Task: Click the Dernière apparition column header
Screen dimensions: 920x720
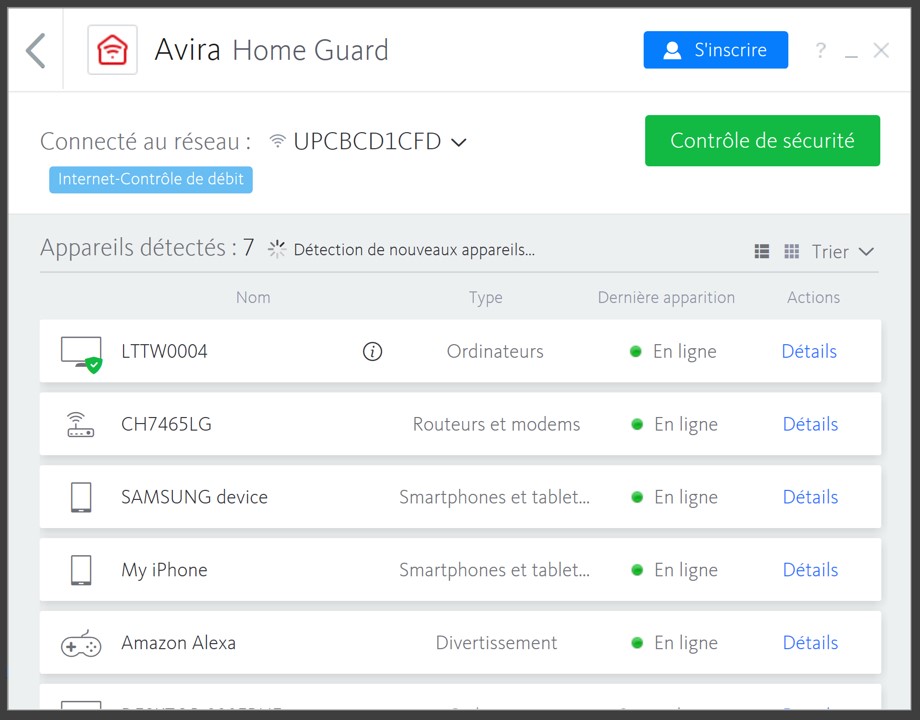Action: (666, 298)
